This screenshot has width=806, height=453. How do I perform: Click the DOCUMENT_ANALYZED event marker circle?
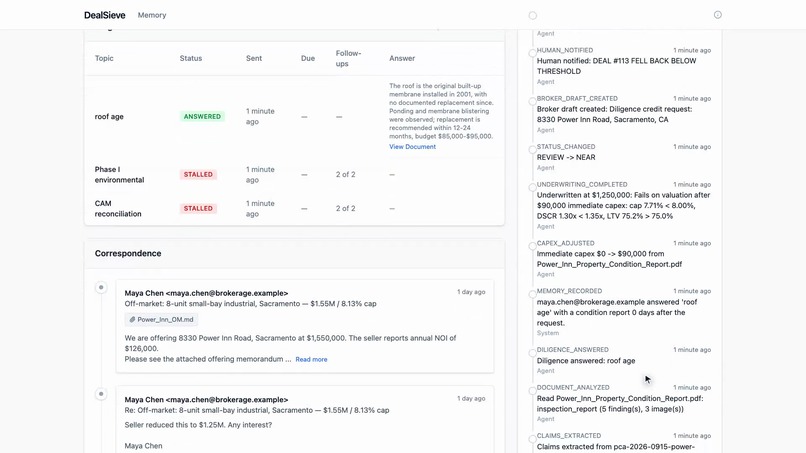coord(533,391)
